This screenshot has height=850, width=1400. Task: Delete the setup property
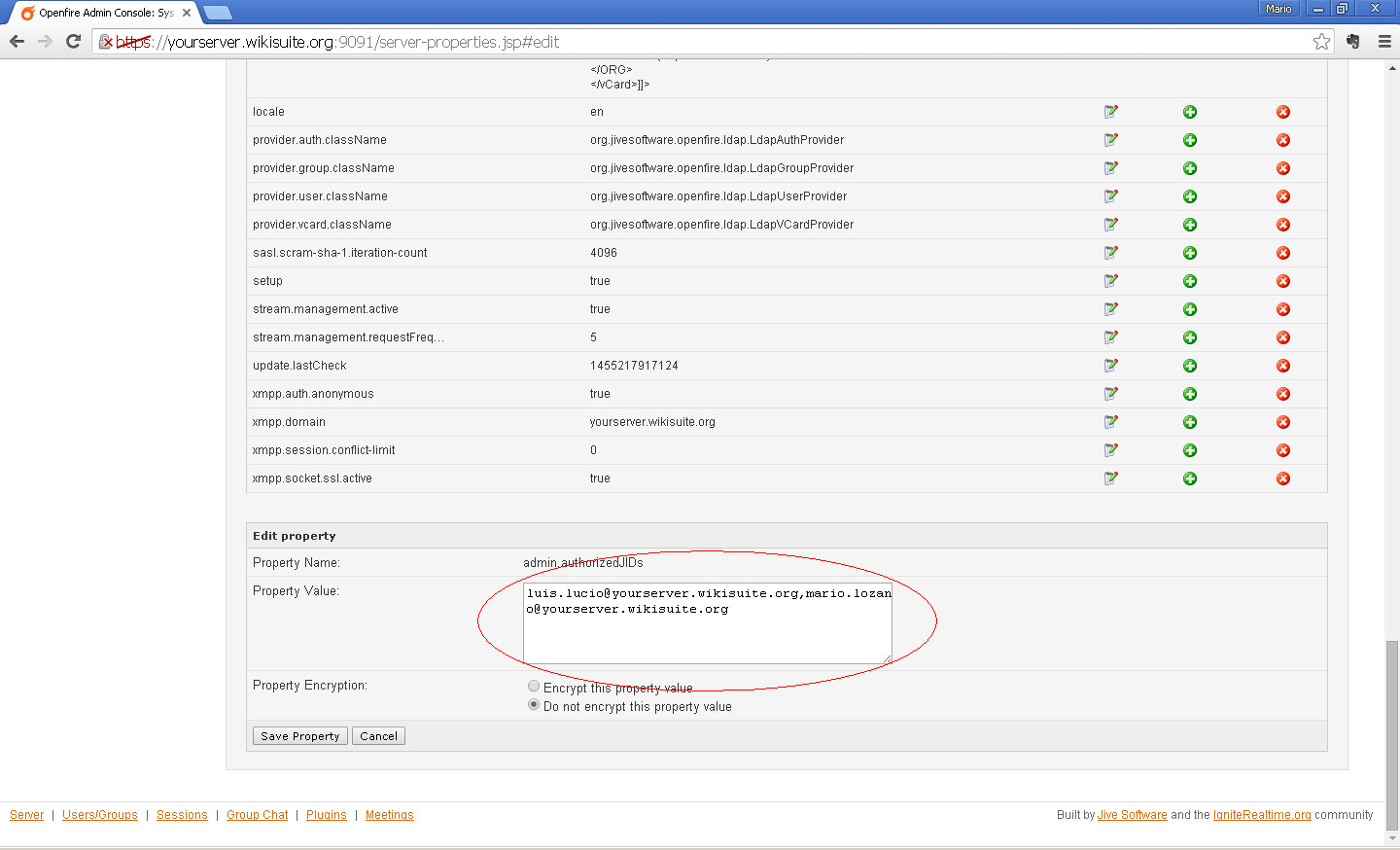click(x=1282, y=281)
